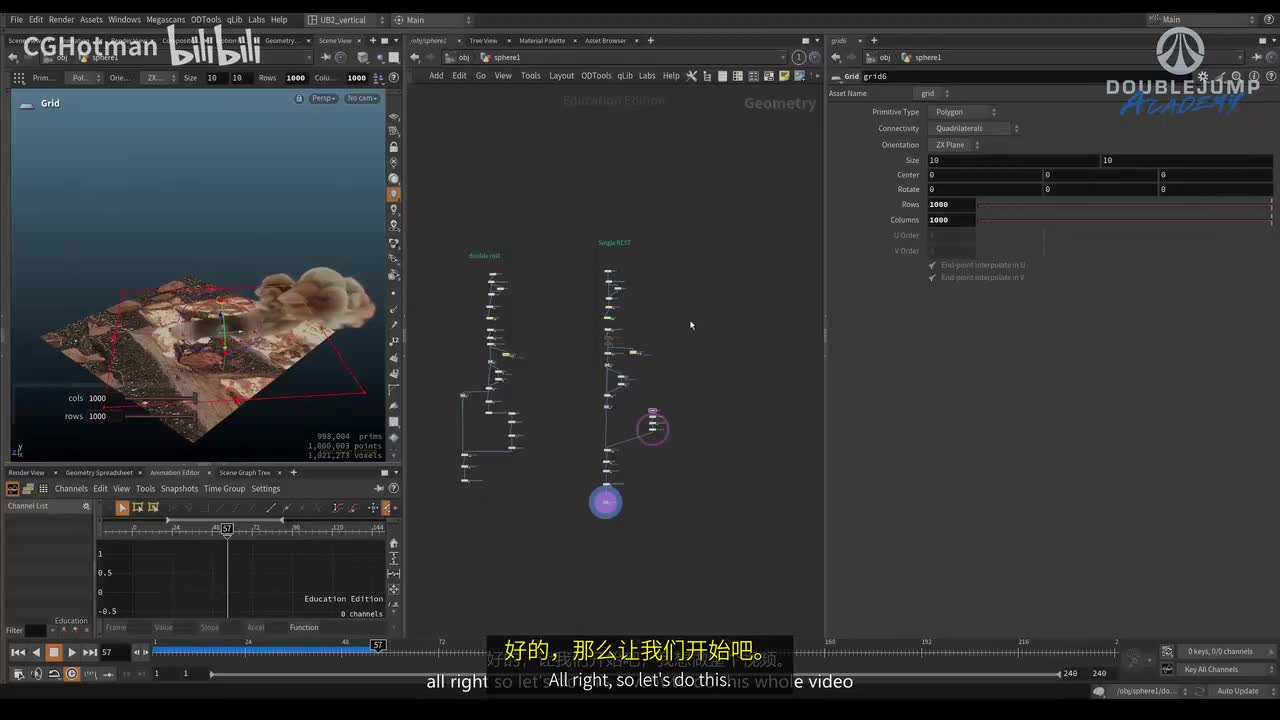This screenshot has width=1280, height=720.
Task: Jump to first frame in playbar
Action: point(17,652)
